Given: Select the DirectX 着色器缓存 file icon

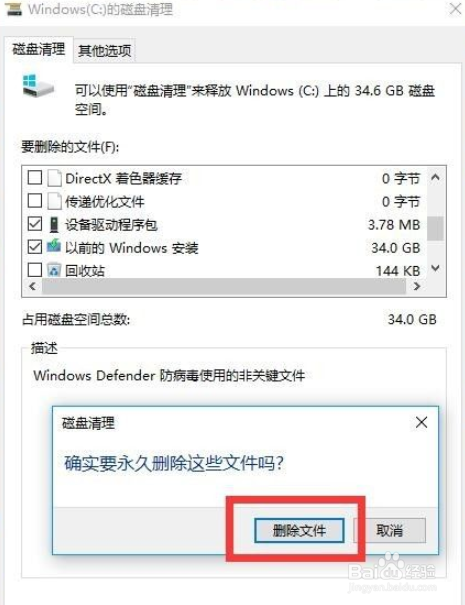Looking at the screenshot, I should click(x=54, y=178).
